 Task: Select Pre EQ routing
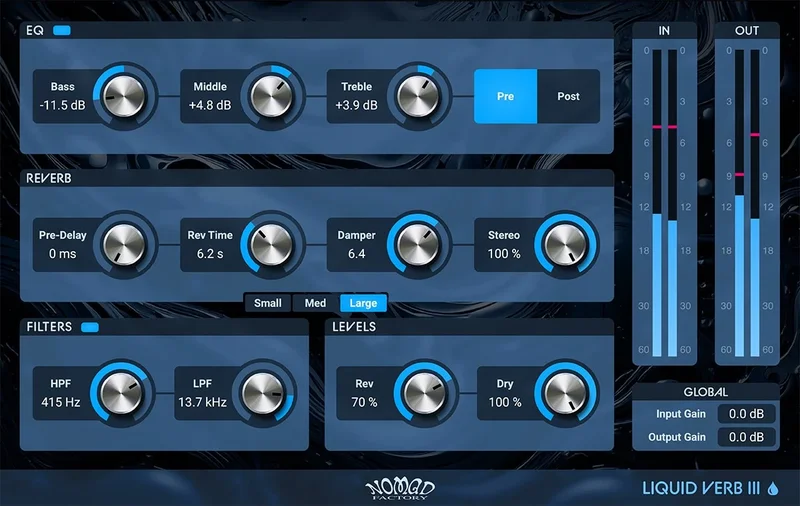(x=505, y=96)
